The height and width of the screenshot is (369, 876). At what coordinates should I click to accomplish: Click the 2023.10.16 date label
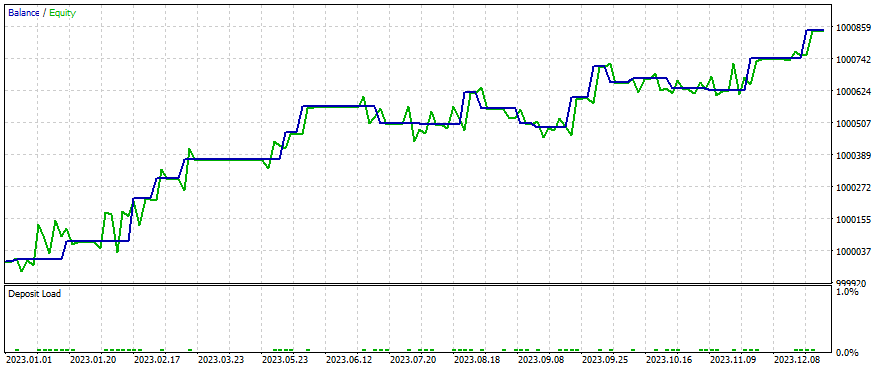click(x=670, y=359)
